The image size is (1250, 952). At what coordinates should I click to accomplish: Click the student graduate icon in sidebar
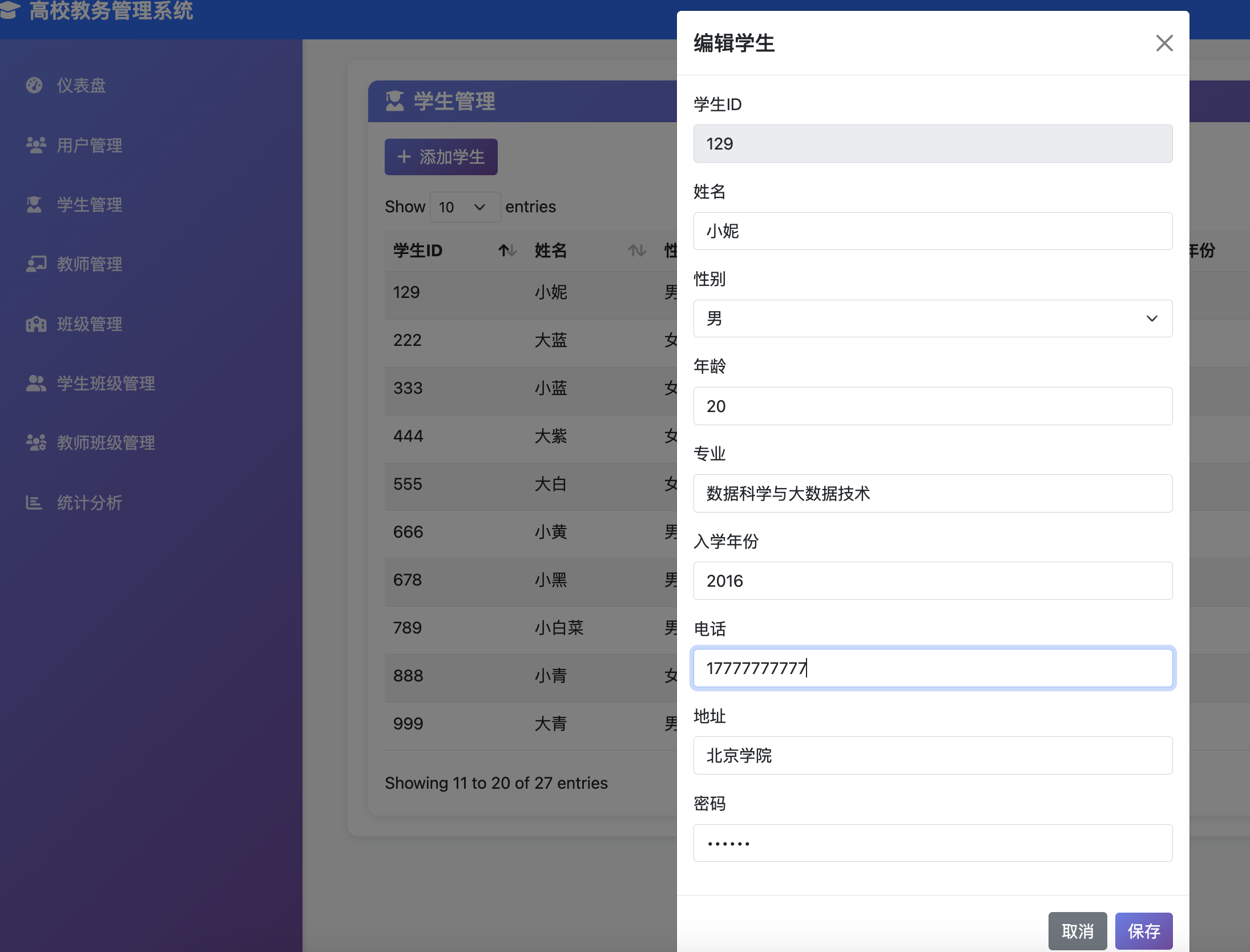[x=34, y=205]
